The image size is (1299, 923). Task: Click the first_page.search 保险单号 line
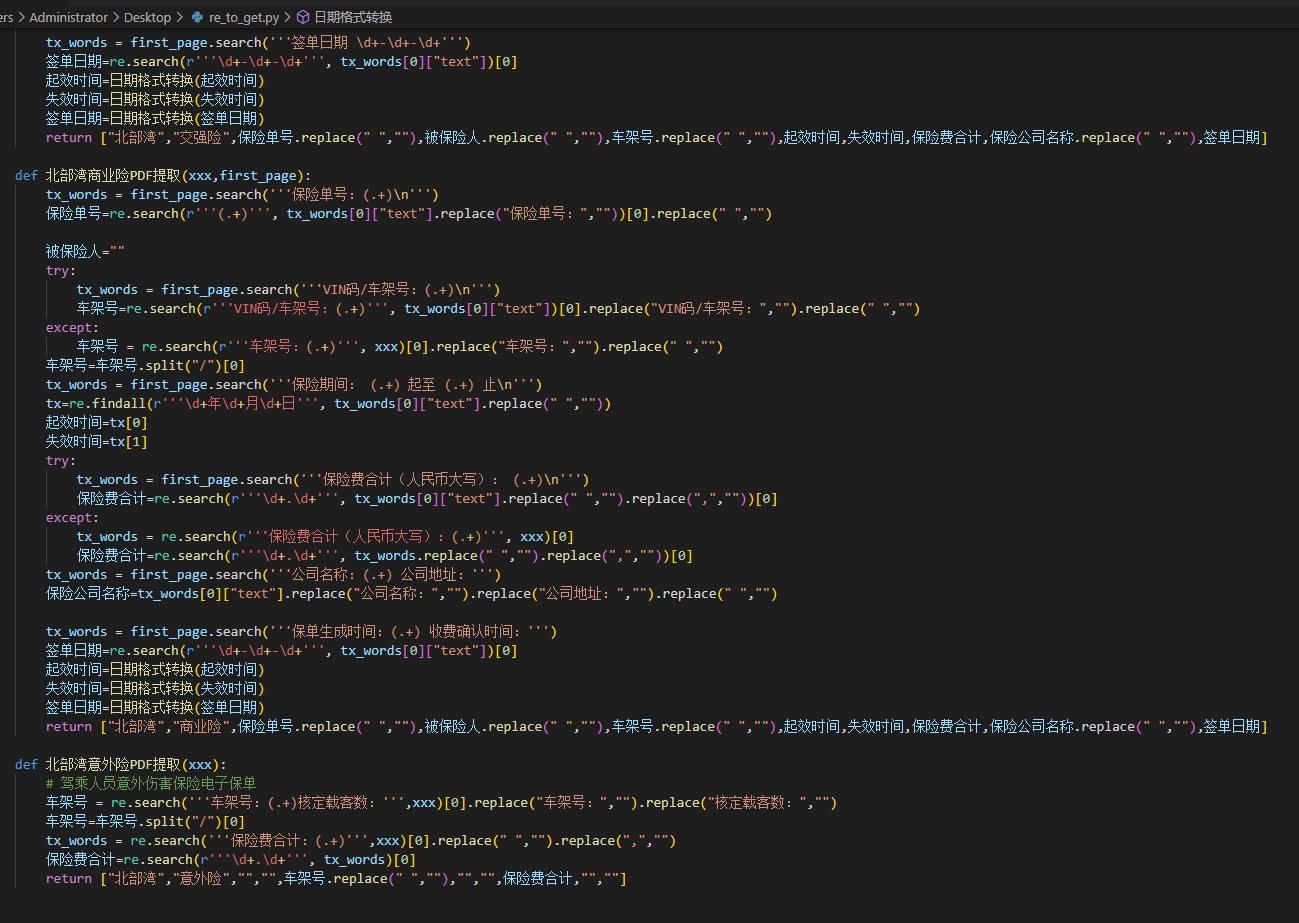tap(243, 194)
